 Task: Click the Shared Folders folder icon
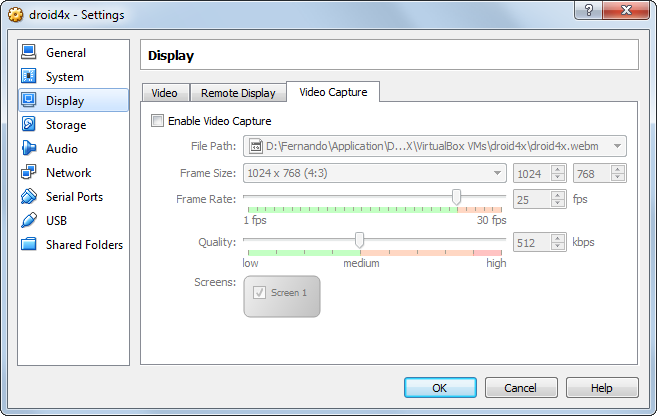[29, 244]
